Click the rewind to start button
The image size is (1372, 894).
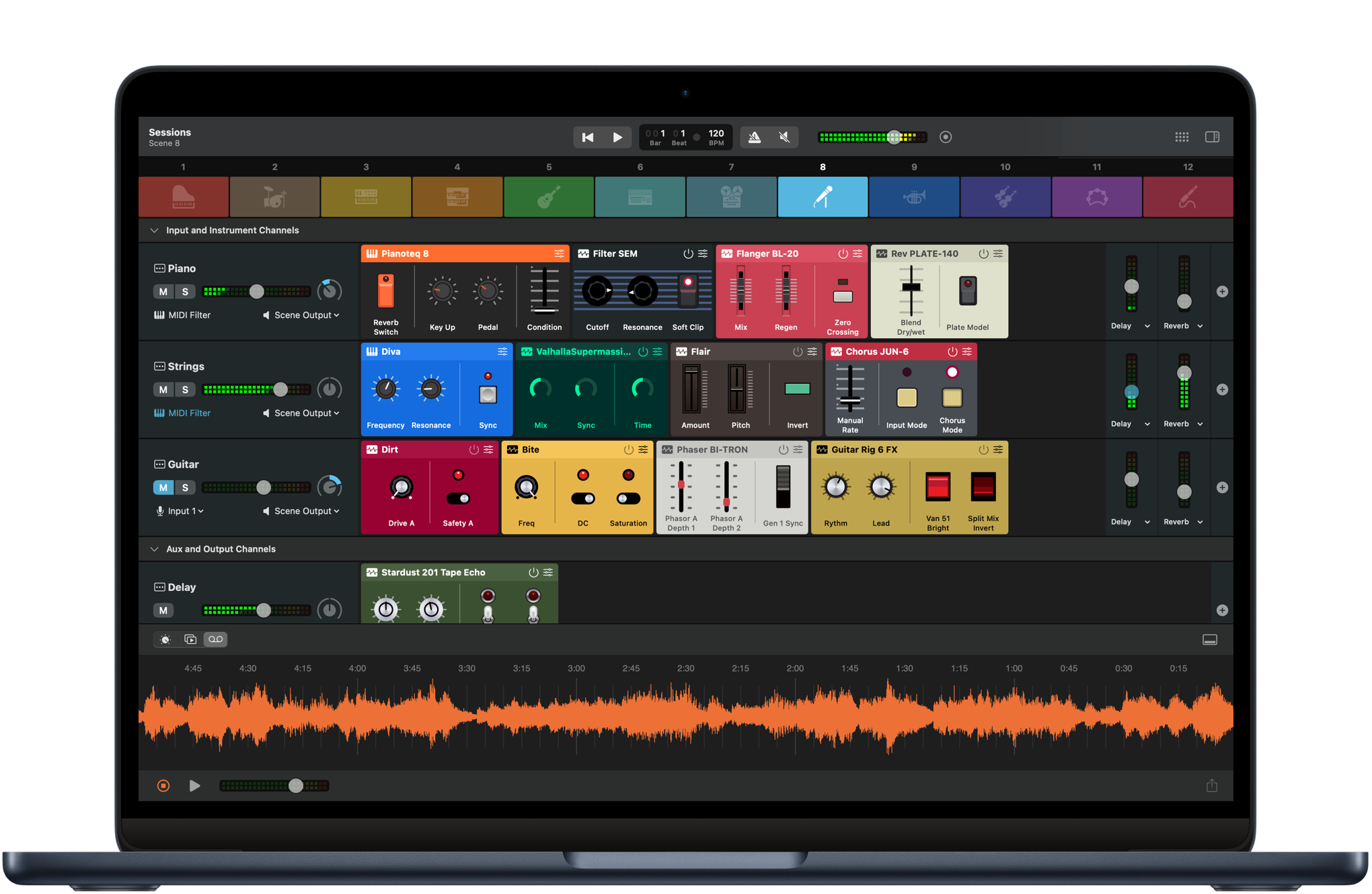click(587, 137)
